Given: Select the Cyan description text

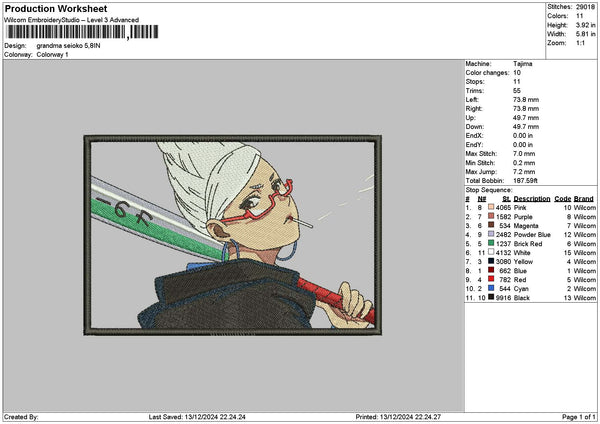Looking at the screenshot, I should pos(521,289).
